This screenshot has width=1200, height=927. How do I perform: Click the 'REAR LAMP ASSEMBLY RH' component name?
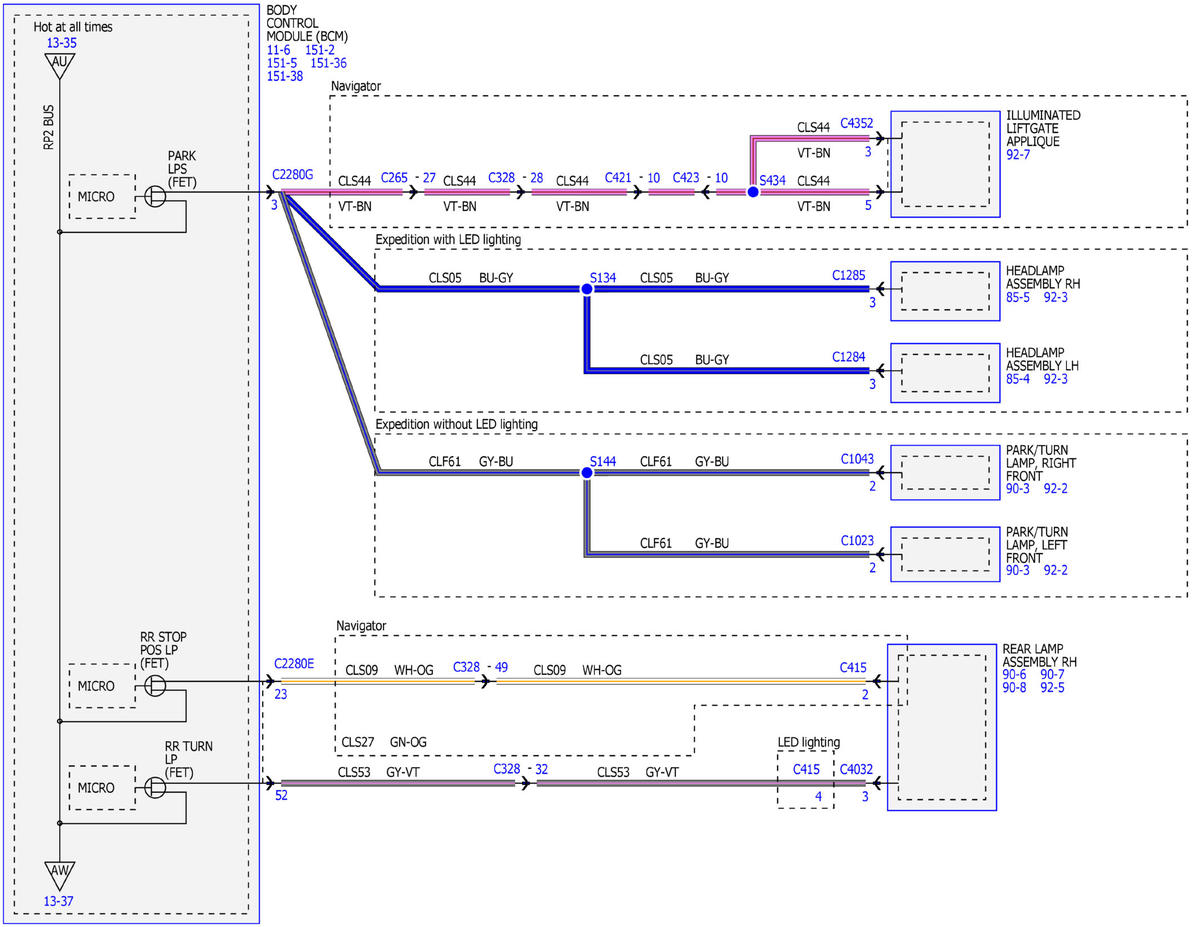pos(1039,655)
